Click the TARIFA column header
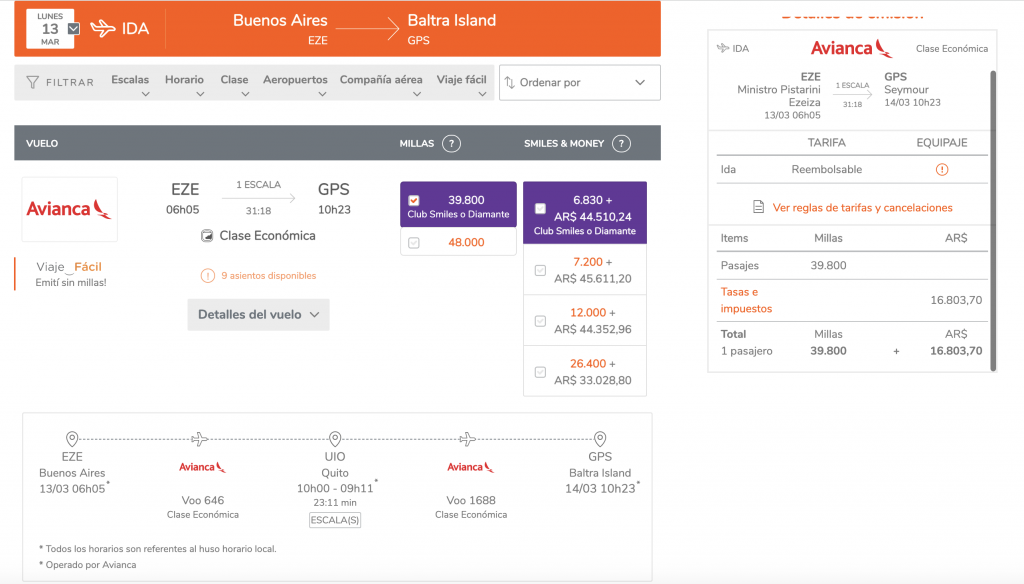 [x=826, y=142]
